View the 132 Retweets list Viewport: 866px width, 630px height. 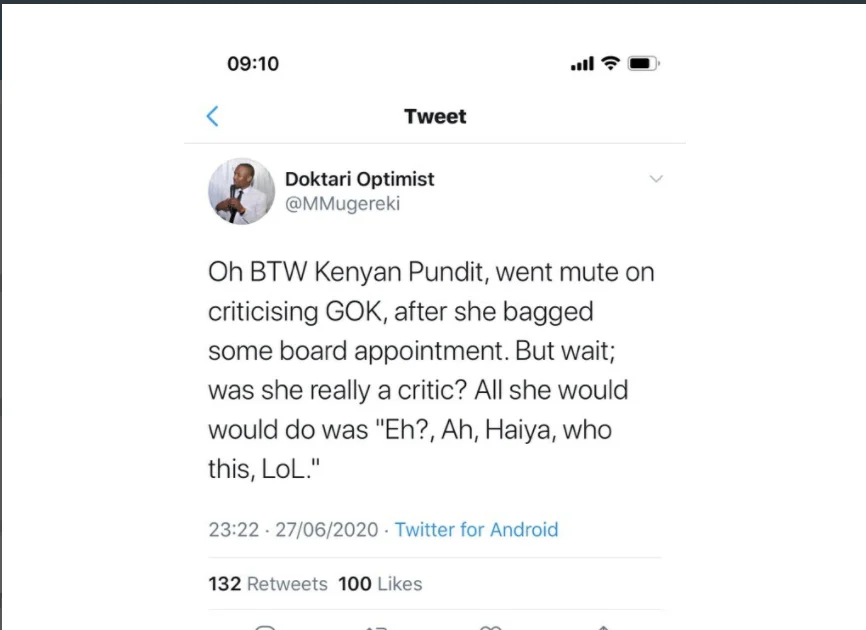[x=267, y=584]
